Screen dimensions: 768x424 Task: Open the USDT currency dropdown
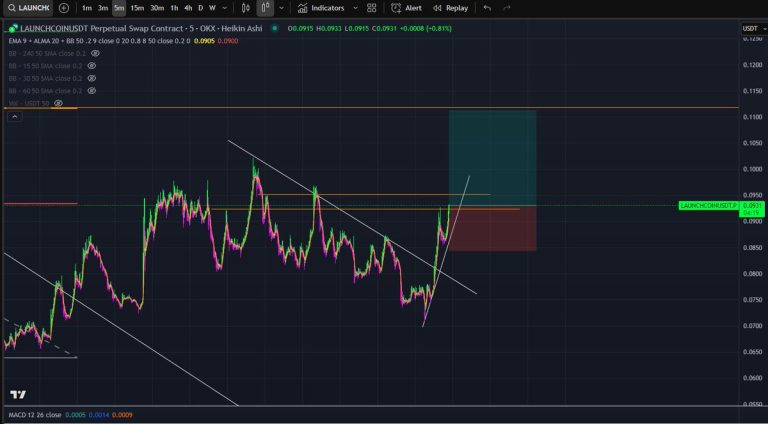(x=754, y=28)
